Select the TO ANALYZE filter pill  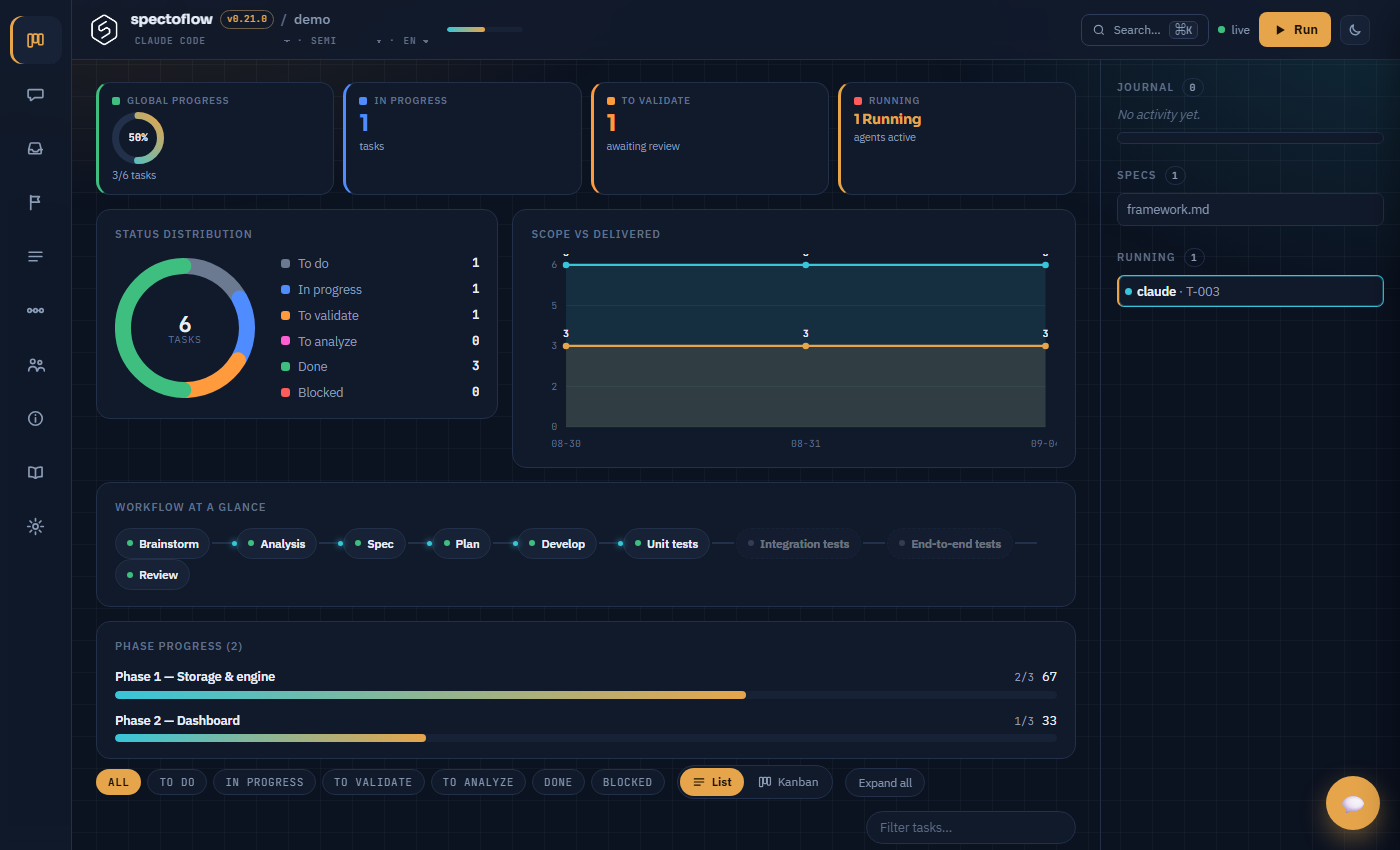478,782
